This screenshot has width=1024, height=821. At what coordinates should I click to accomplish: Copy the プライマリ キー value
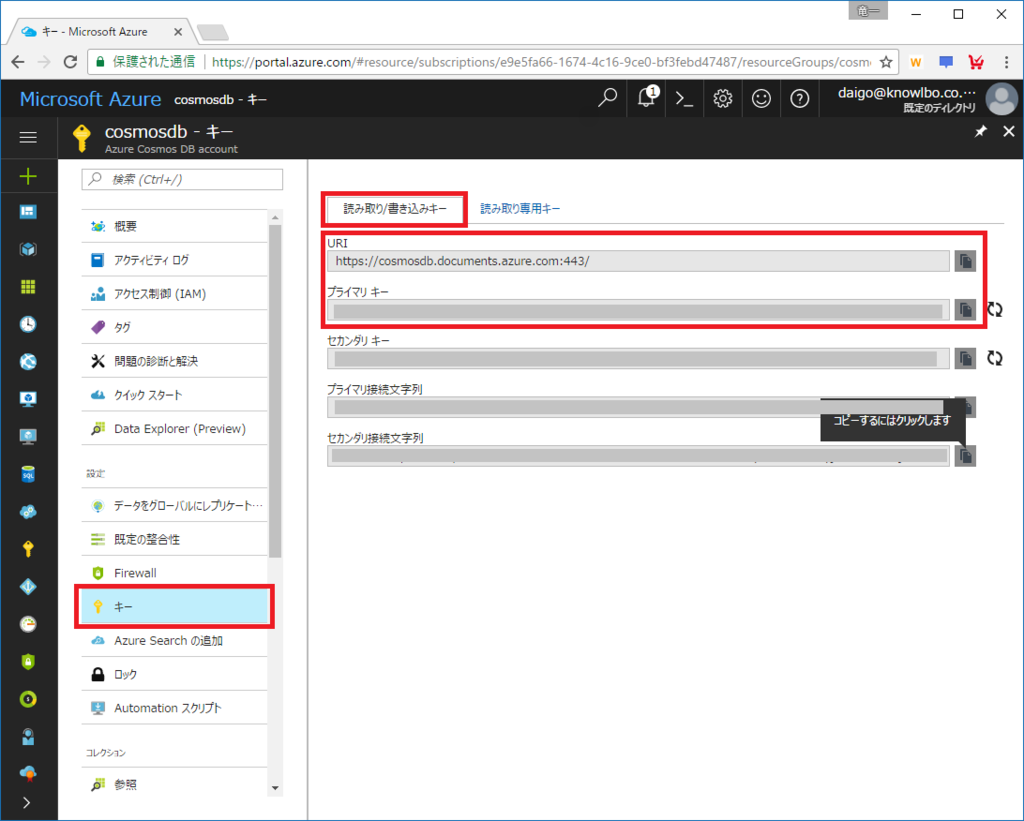pos(965,310)
